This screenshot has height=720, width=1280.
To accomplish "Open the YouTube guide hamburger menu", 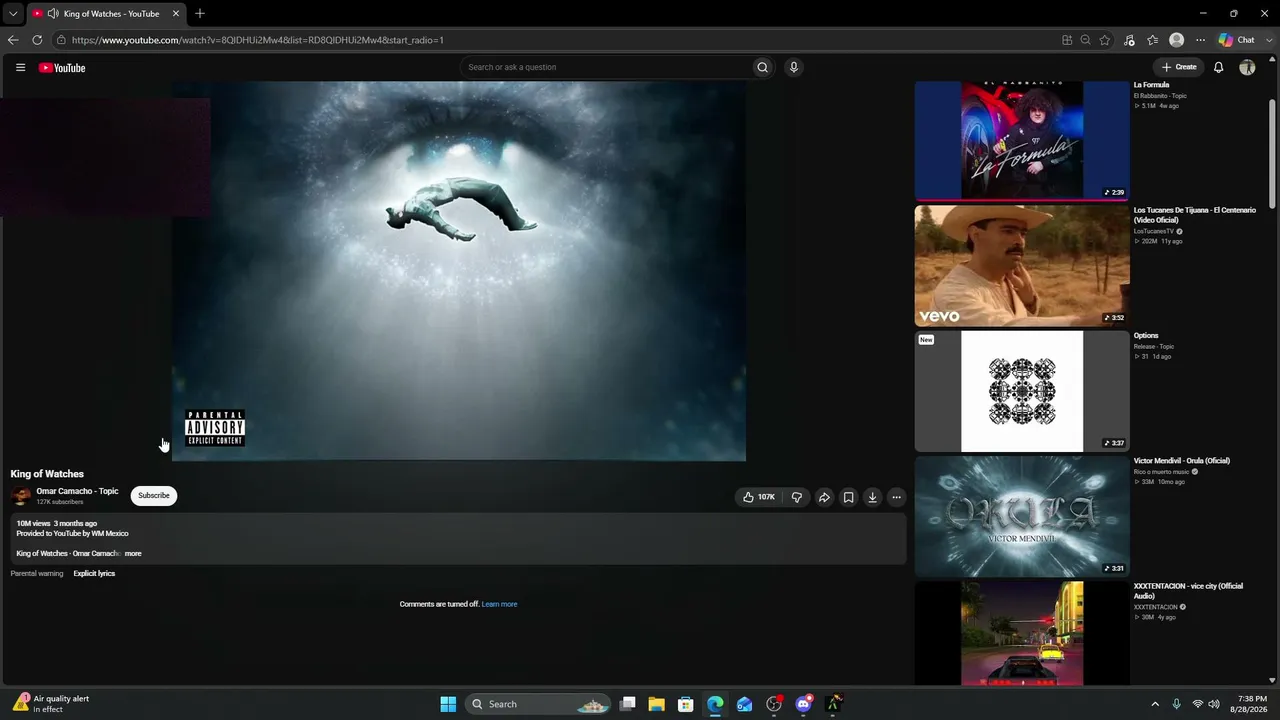I will click(x=20, y=67).
